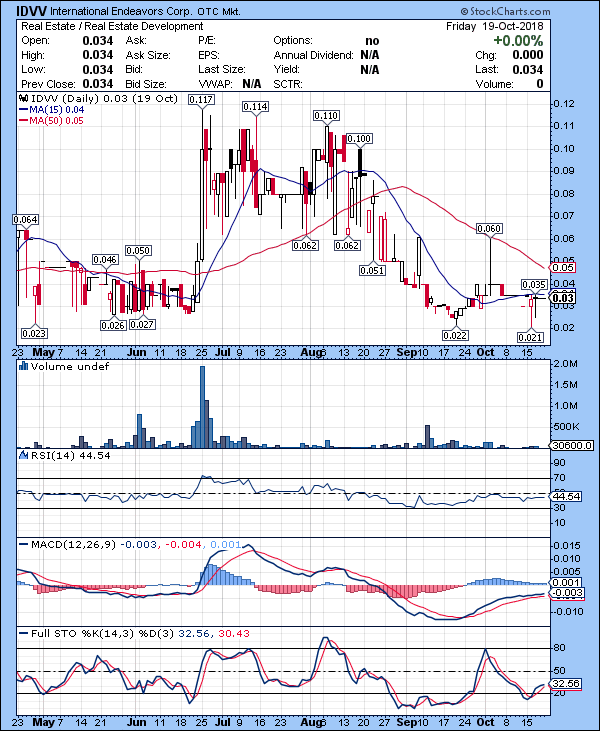Click the bar-chart icon next to Volume undef
Screen dimensions: 600x731
coord(23,366)
